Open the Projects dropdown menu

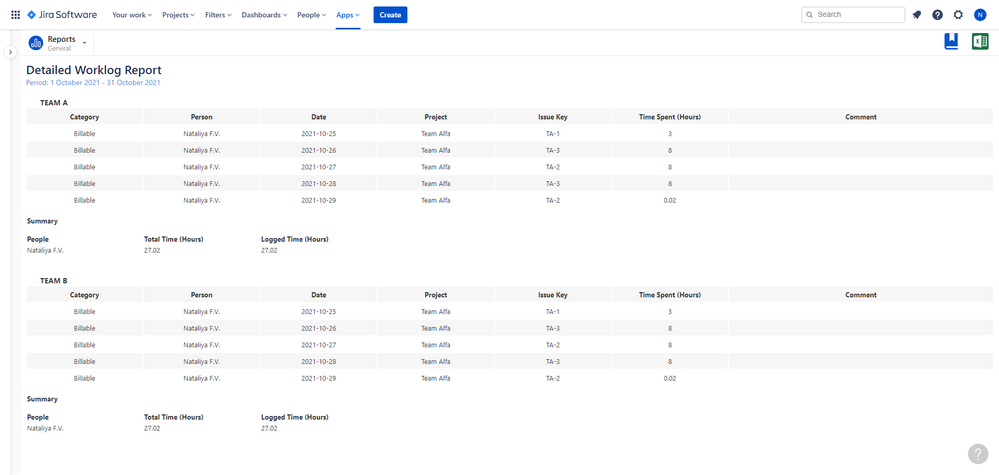[178, 15]
